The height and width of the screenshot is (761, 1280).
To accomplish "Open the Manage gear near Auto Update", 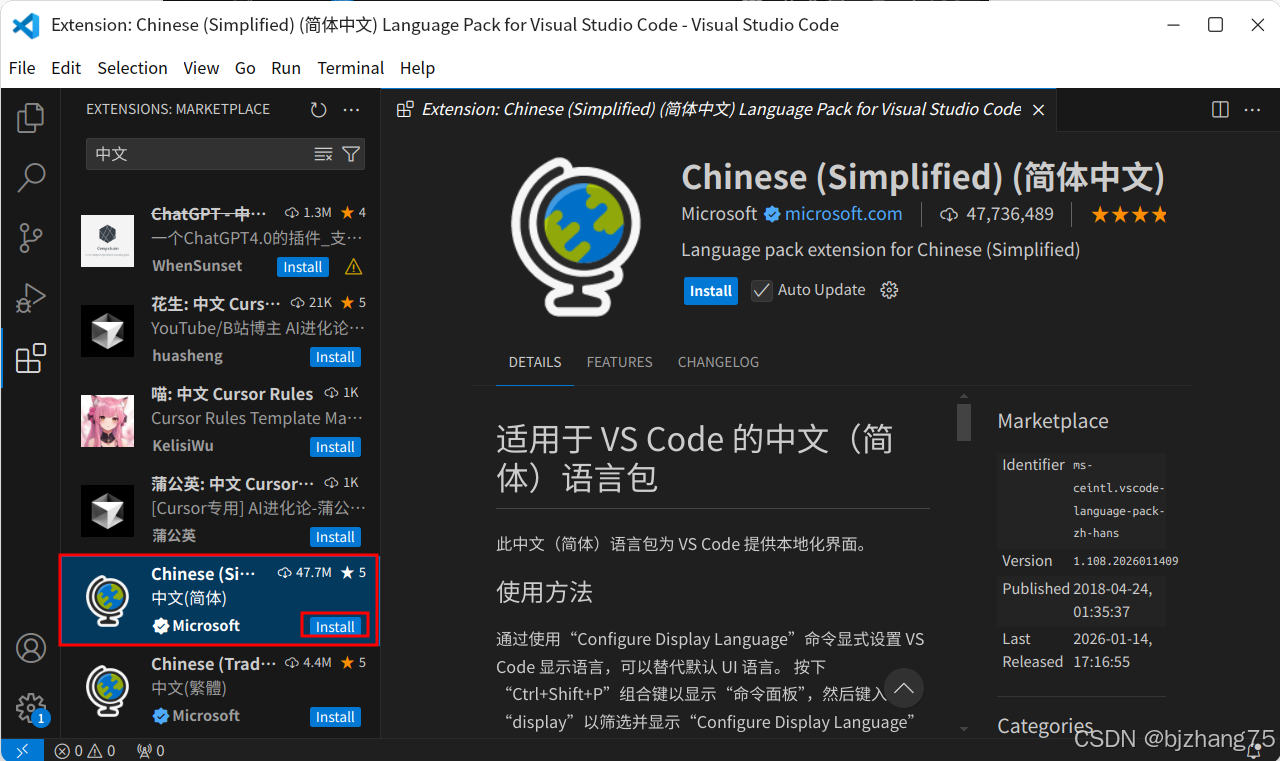I will pyautogui.click(x=889, y=290).
